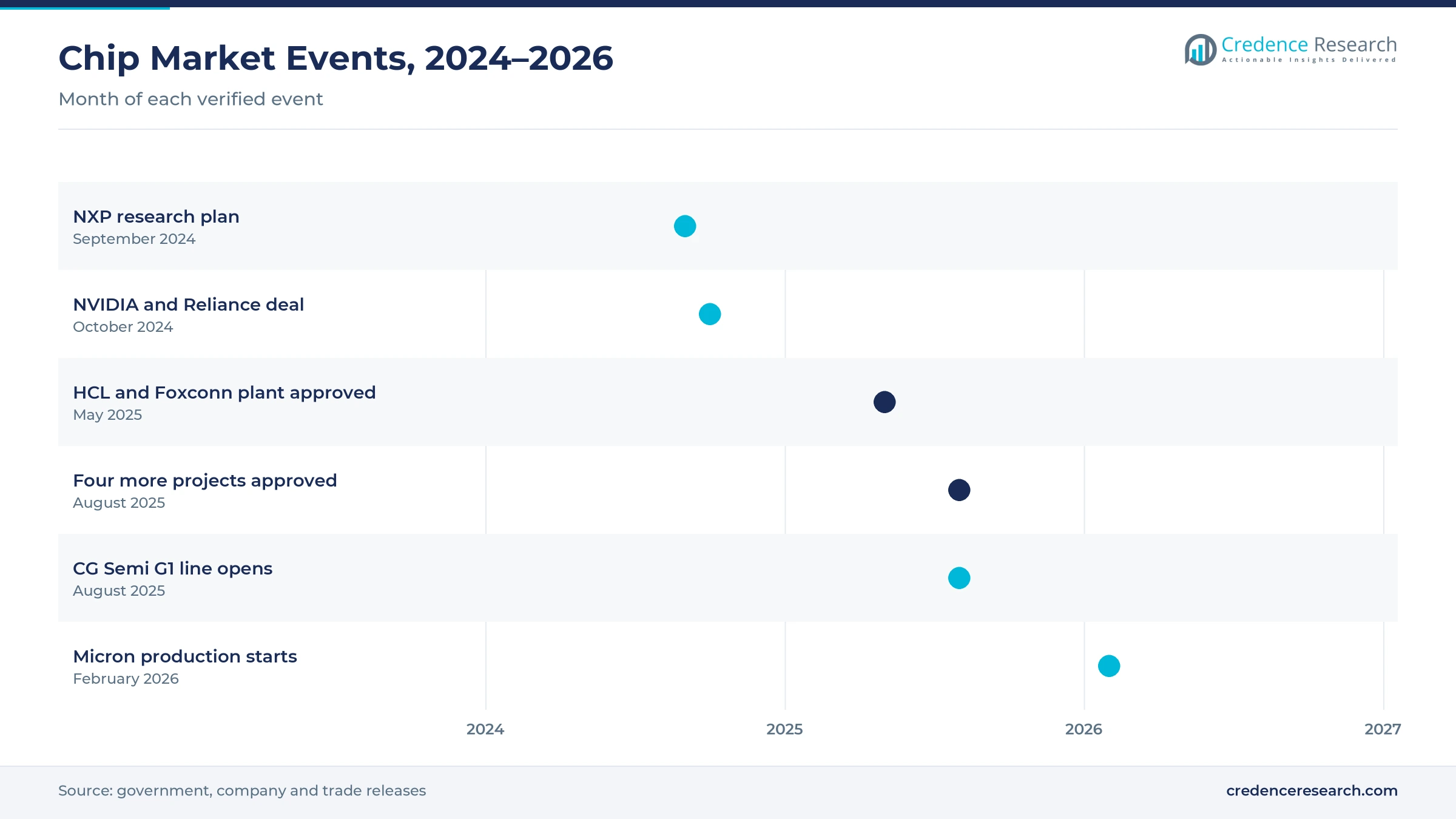Screen dimensions: 1456x819
Task: Select the NVIDIA and Reliance deal dot
Action: (x=710, y=314)
